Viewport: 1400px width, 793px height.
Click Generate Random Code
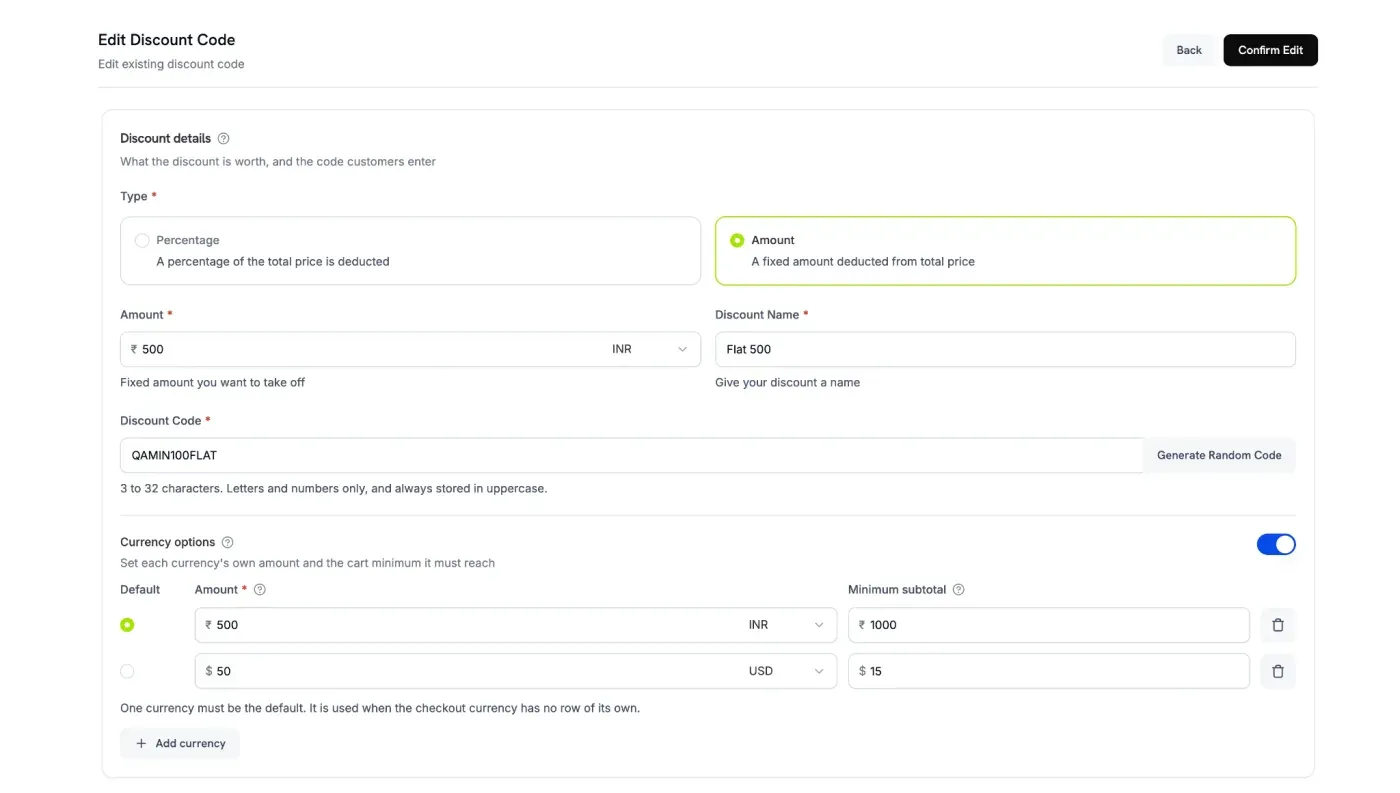pos(1219,455)
